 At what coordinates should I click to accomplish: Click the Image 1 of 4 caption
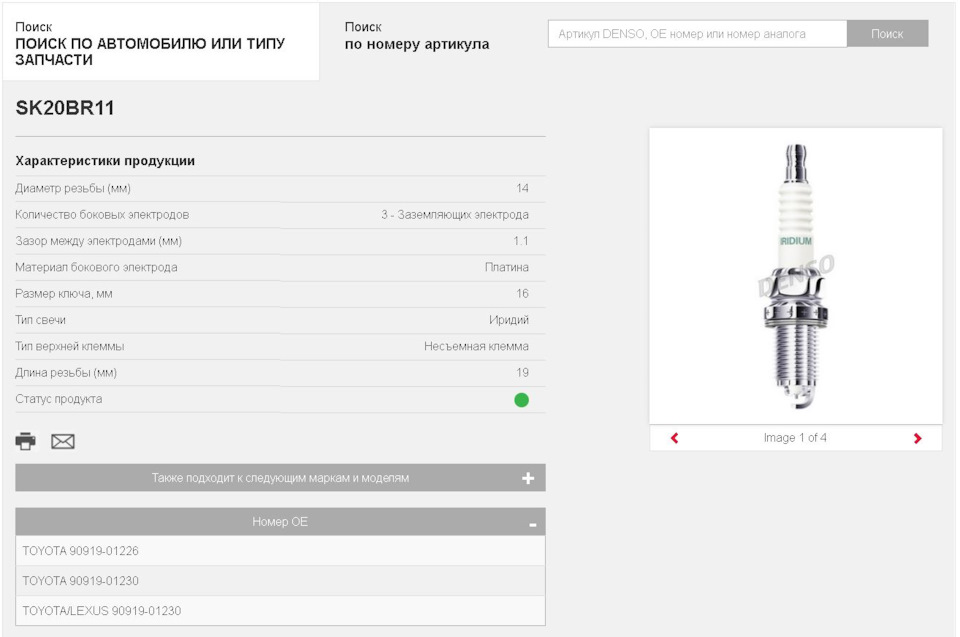tap(795, 437)
